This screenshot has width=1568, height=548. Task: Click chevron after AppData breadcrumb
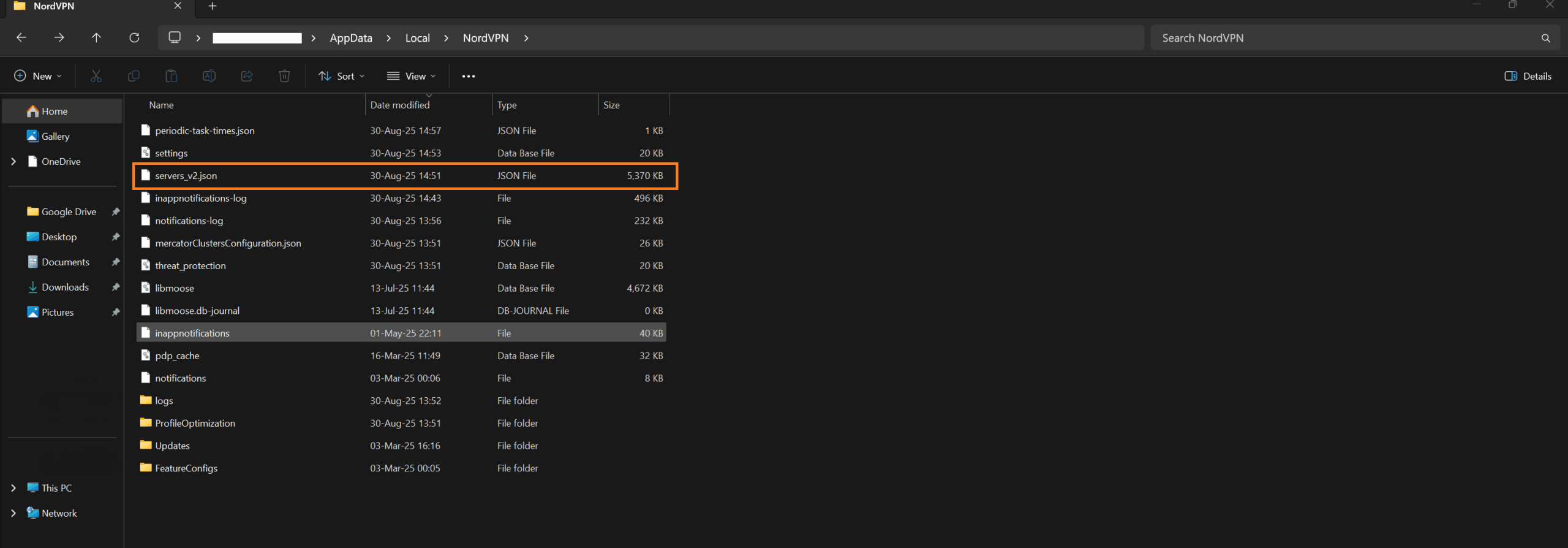(x=388, y=38)
